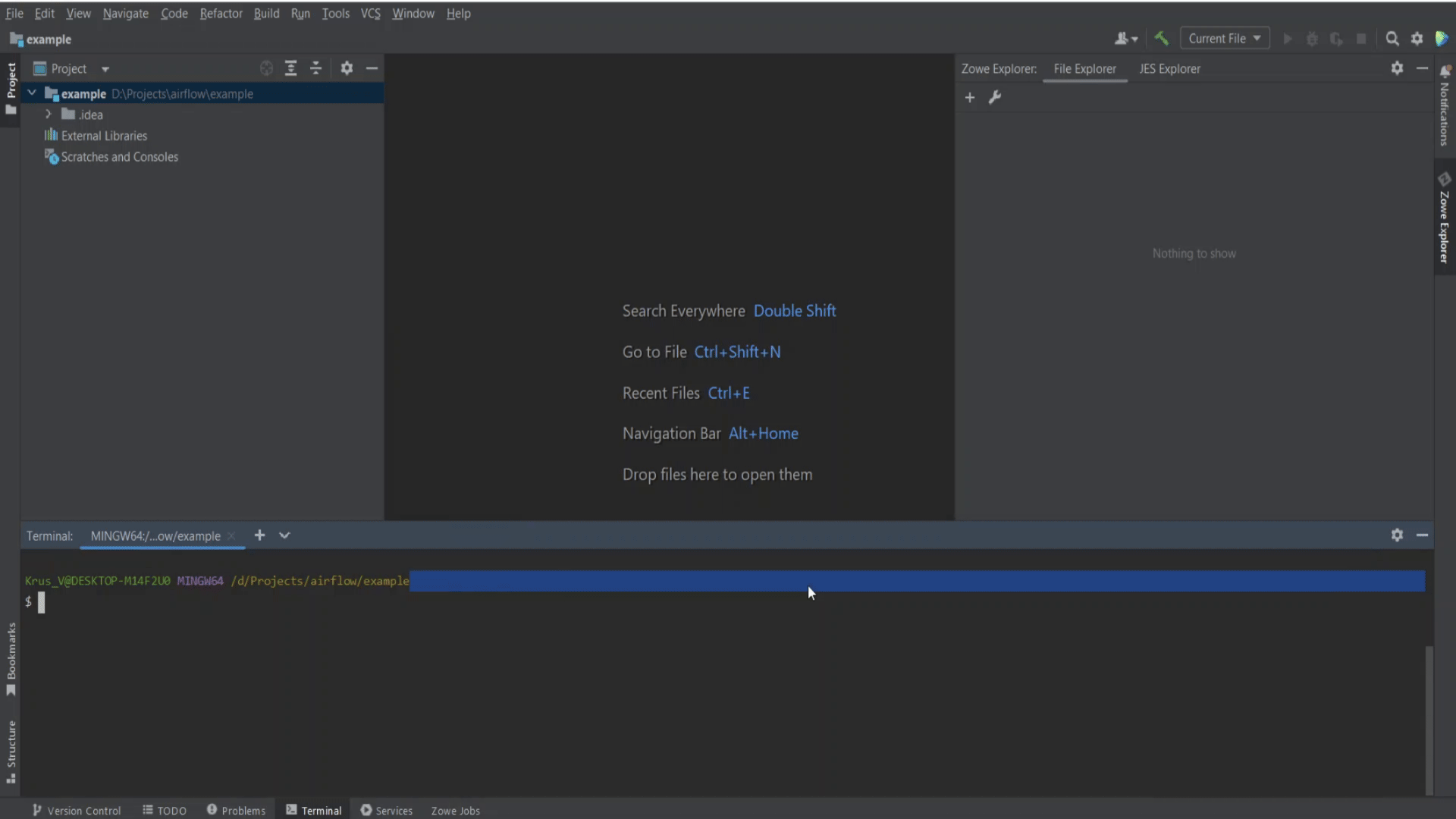Toggle the terminal panel hide button

1422,535
